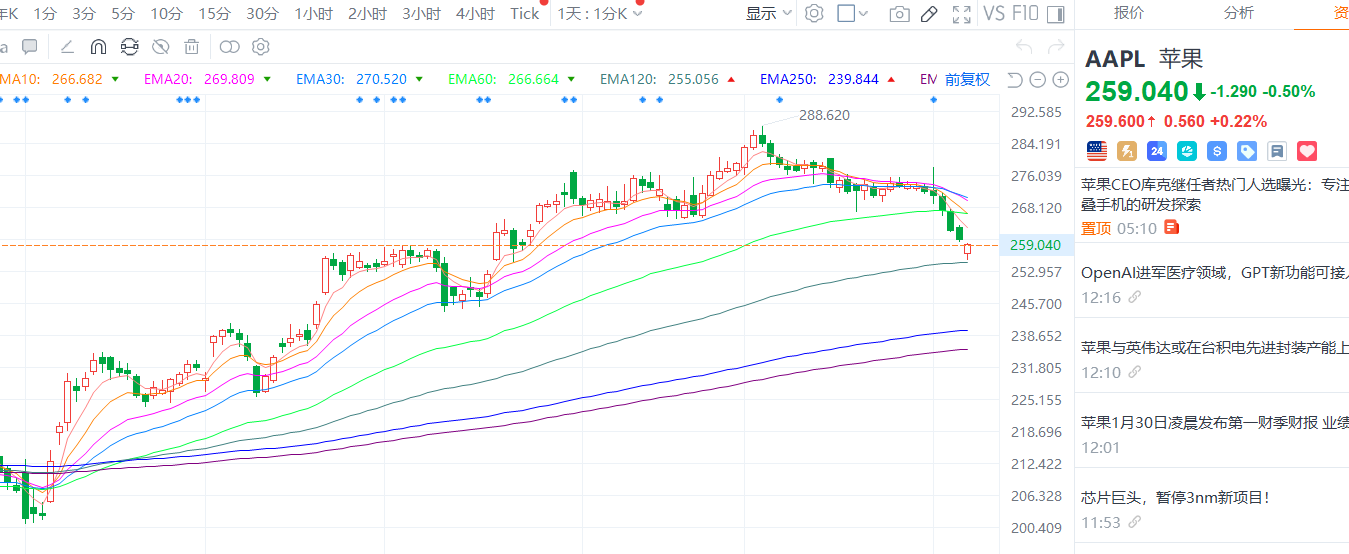Reset chart zoom with the circular arrow
Screen dimensions: 1349x554
1015,80
